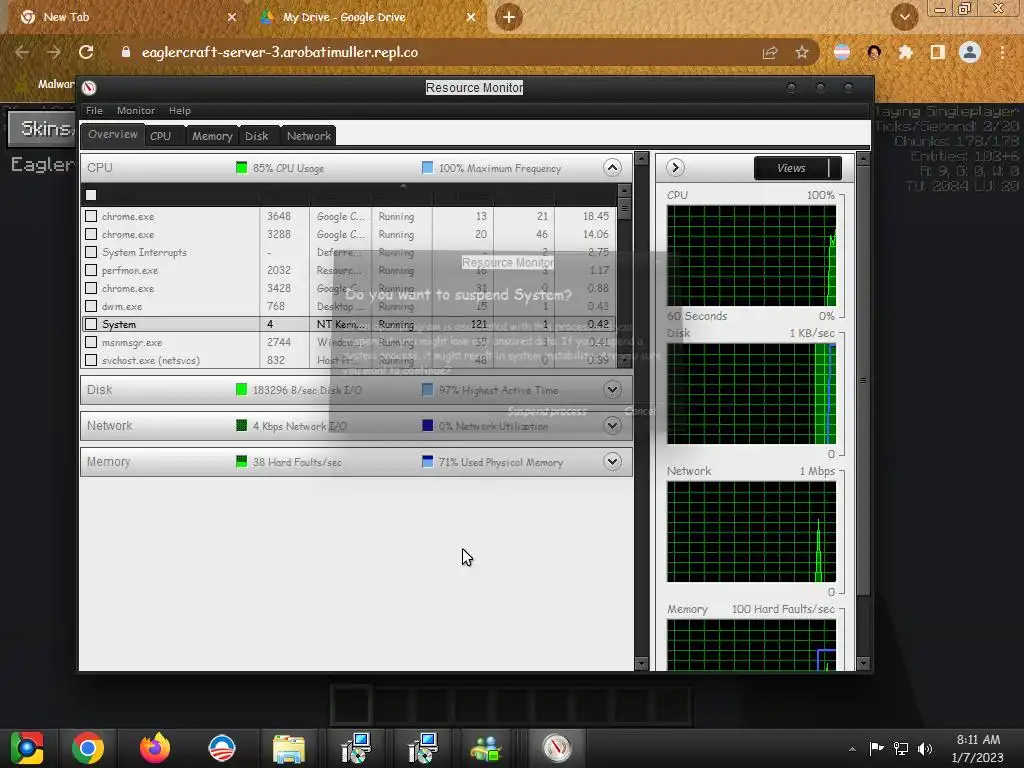
Task: Click Cancel in the suspend dialog
Action: click(639, 411)
